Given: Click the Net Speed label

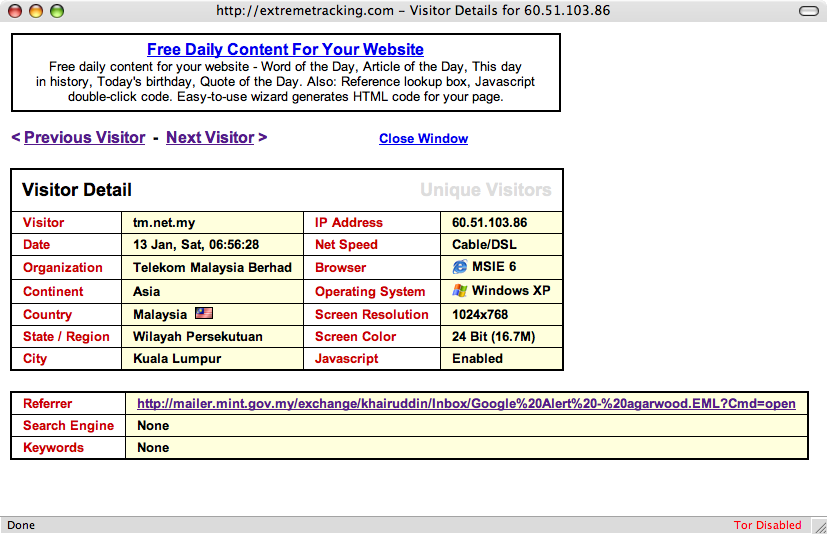Looking at the screenshot, I should coord(346,245).
